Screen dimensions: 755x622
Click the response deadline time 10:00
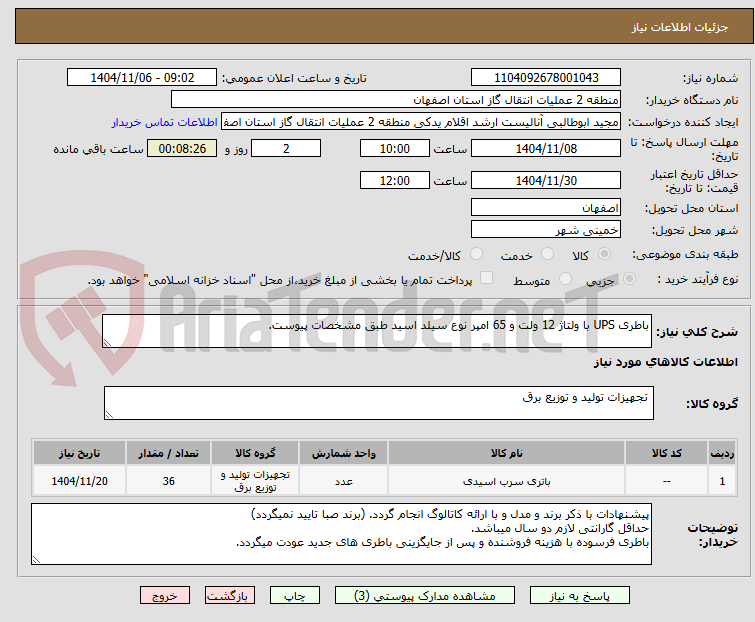click(x=395, y=149)
